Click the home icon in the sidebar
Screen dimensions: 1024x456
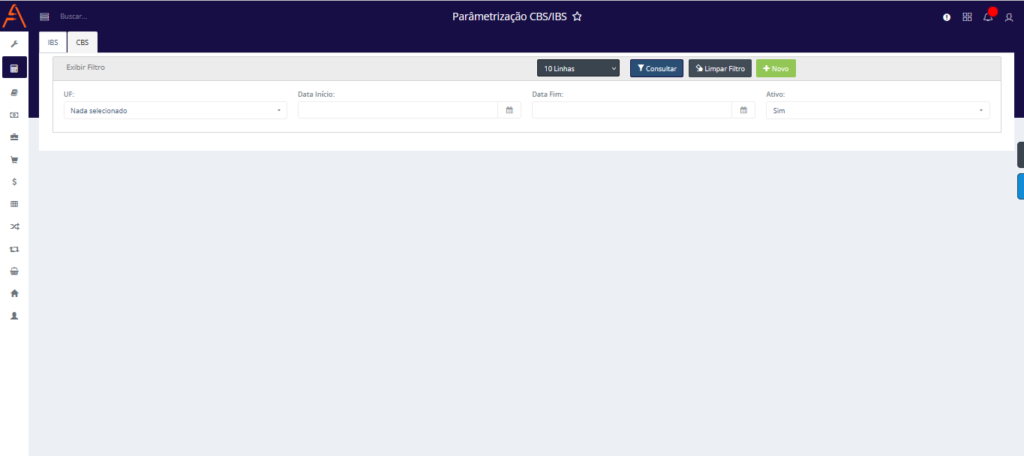pyautogui.click(x=14, y=293)
